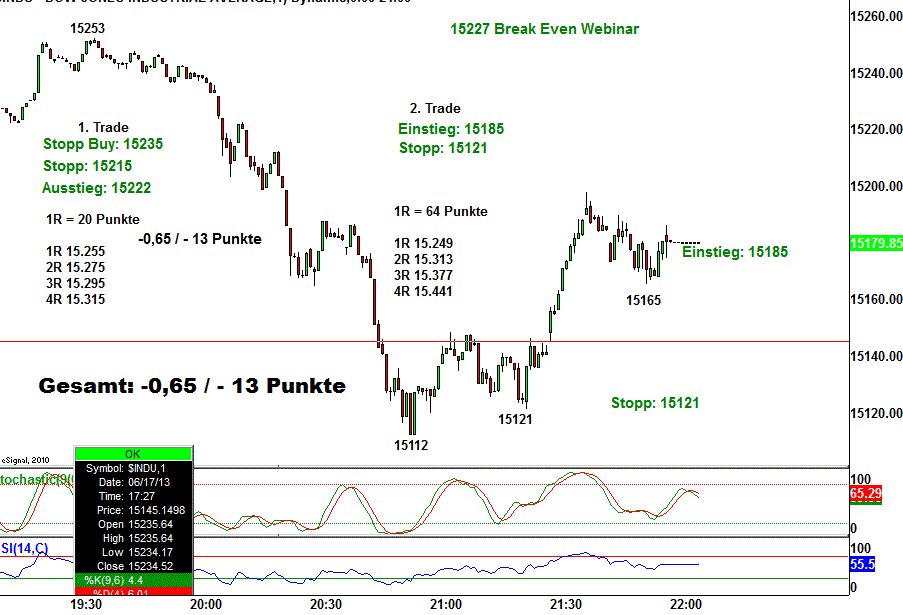
Task: Select the '2. Trade' heading text
Action: click(x=435, y=108)
